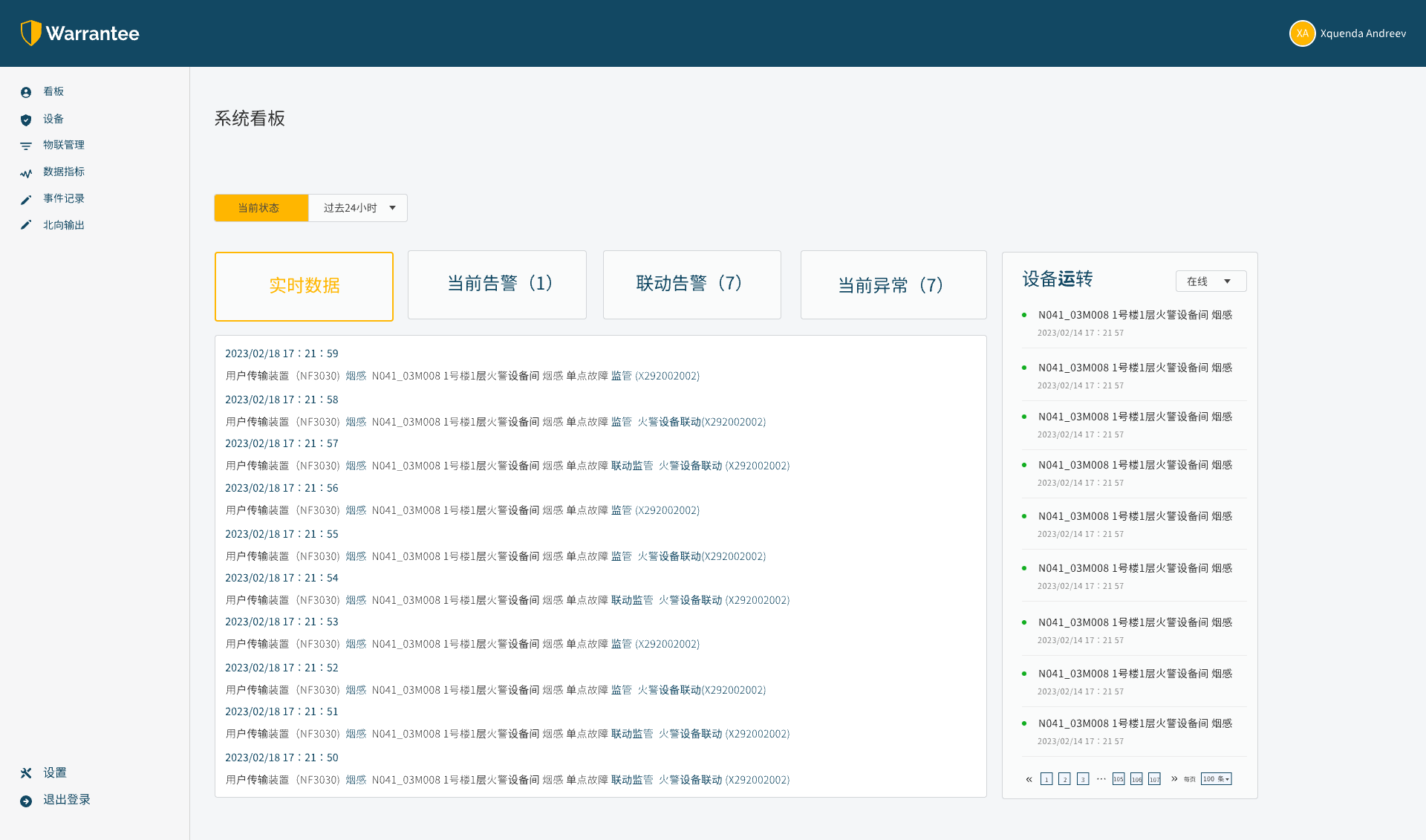Open 事件记录 in the sidebar
Viewport: 1426px width, 840px height.
pos(64,198)
